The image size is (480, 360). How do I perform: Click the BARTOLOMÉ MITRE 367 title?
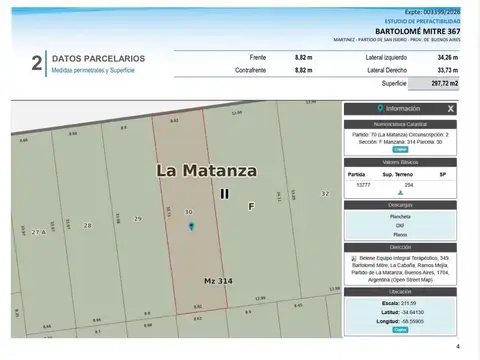[x=418, y=31]
